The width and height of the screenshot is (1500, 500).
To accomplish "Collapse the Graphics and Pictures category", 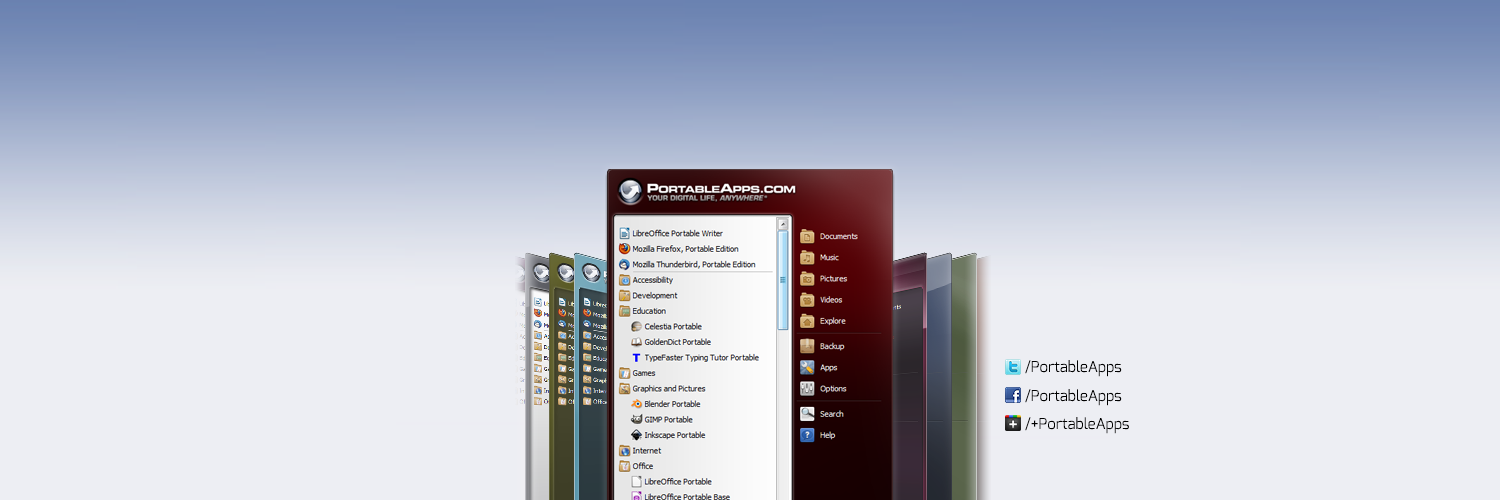I will [662, 388].
